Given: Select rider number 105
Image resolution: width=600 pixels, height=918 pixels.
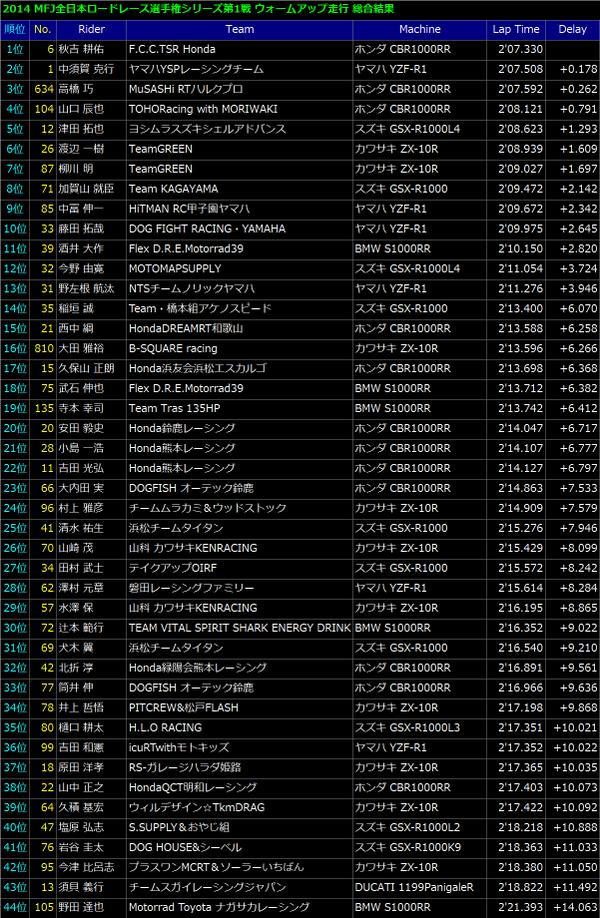Looking at the screenshot, I should click(x=42, y=907).
